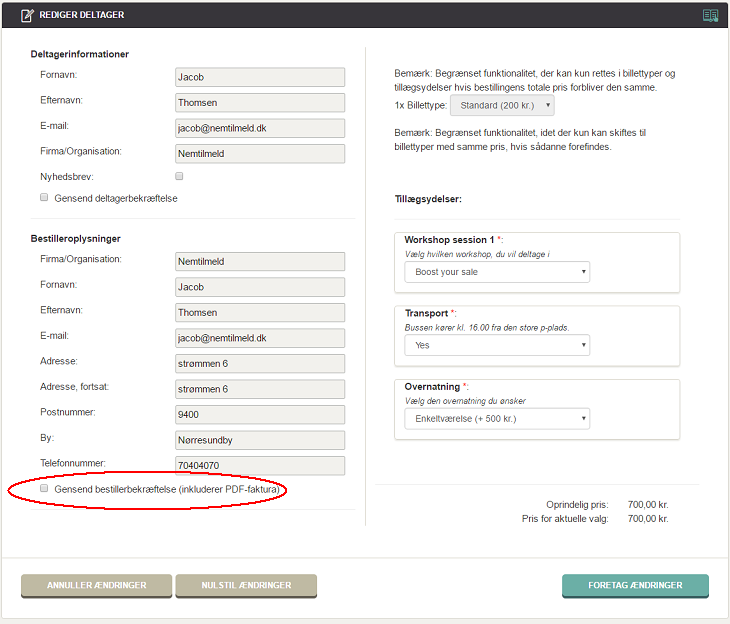Check Gensend bestillerbekræftelse with PDF-faktura
Screen dimensions: 730x624
click(x=44, y=488)
